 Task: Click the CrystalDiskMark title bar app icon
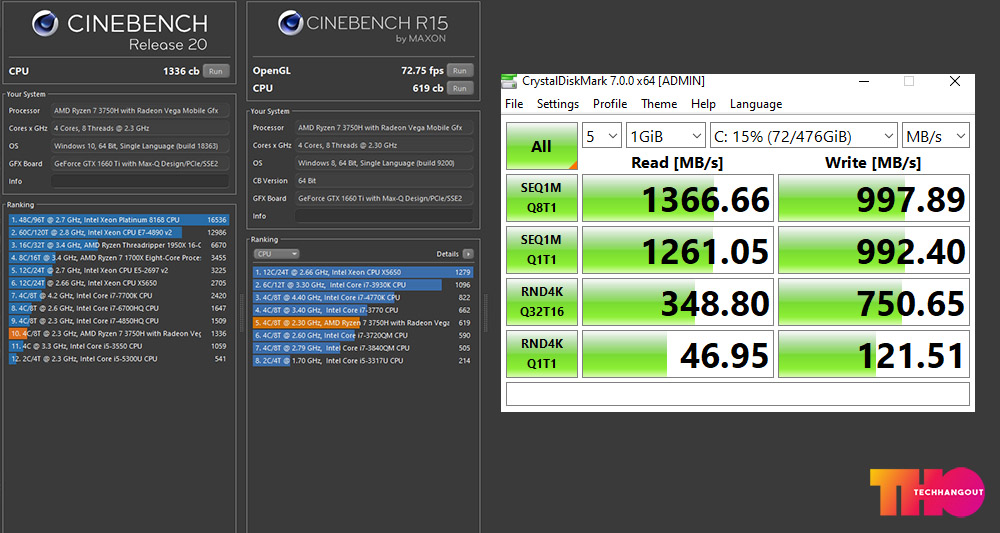tap(509, 82)
